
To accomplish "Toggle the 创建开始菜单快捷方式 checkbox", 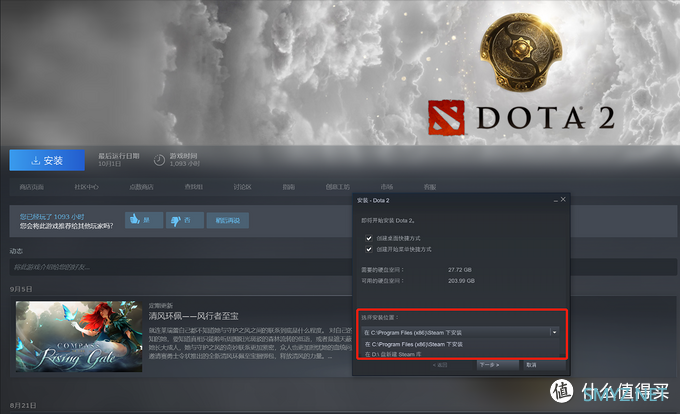I will coord(369,249).
